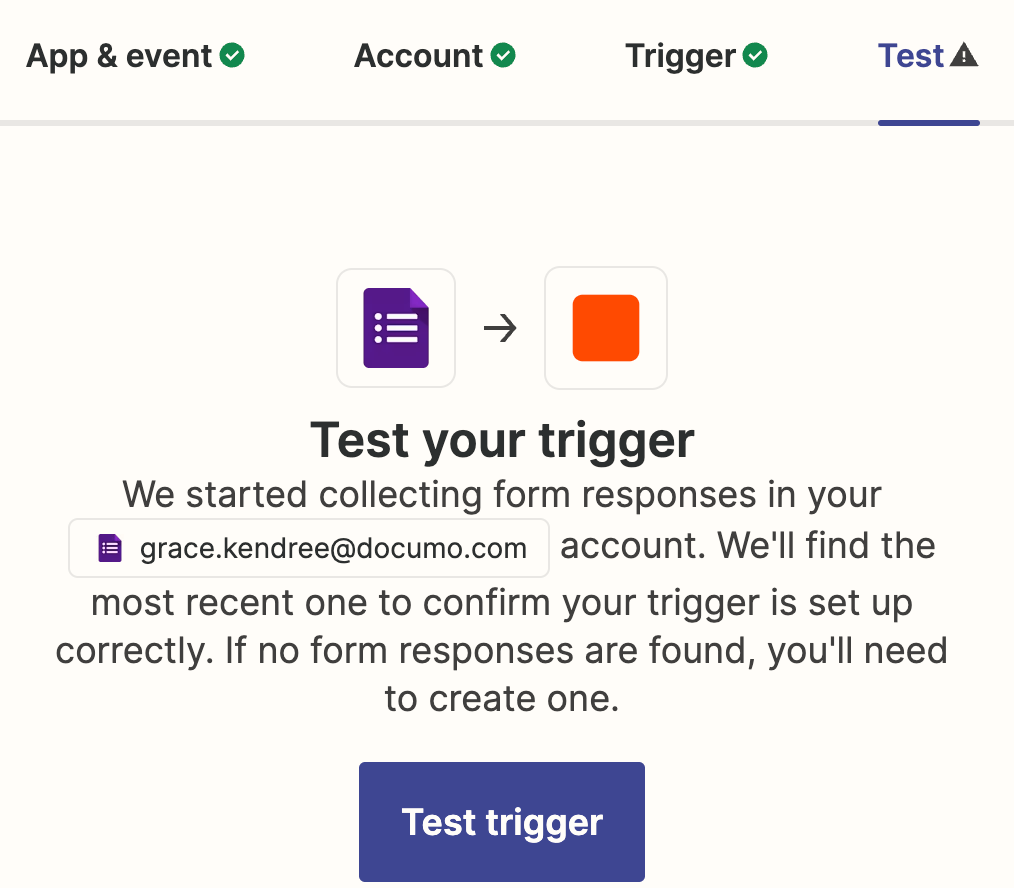The height and width of the screenshot is (888, 1014).
Task: Select the Test tab
Action: (928, 56)
